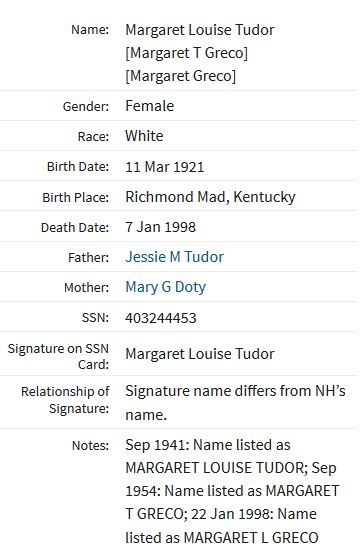The image size is (361, 560).
Task: Click the Gender value Female
Action: tap(149, 106)
